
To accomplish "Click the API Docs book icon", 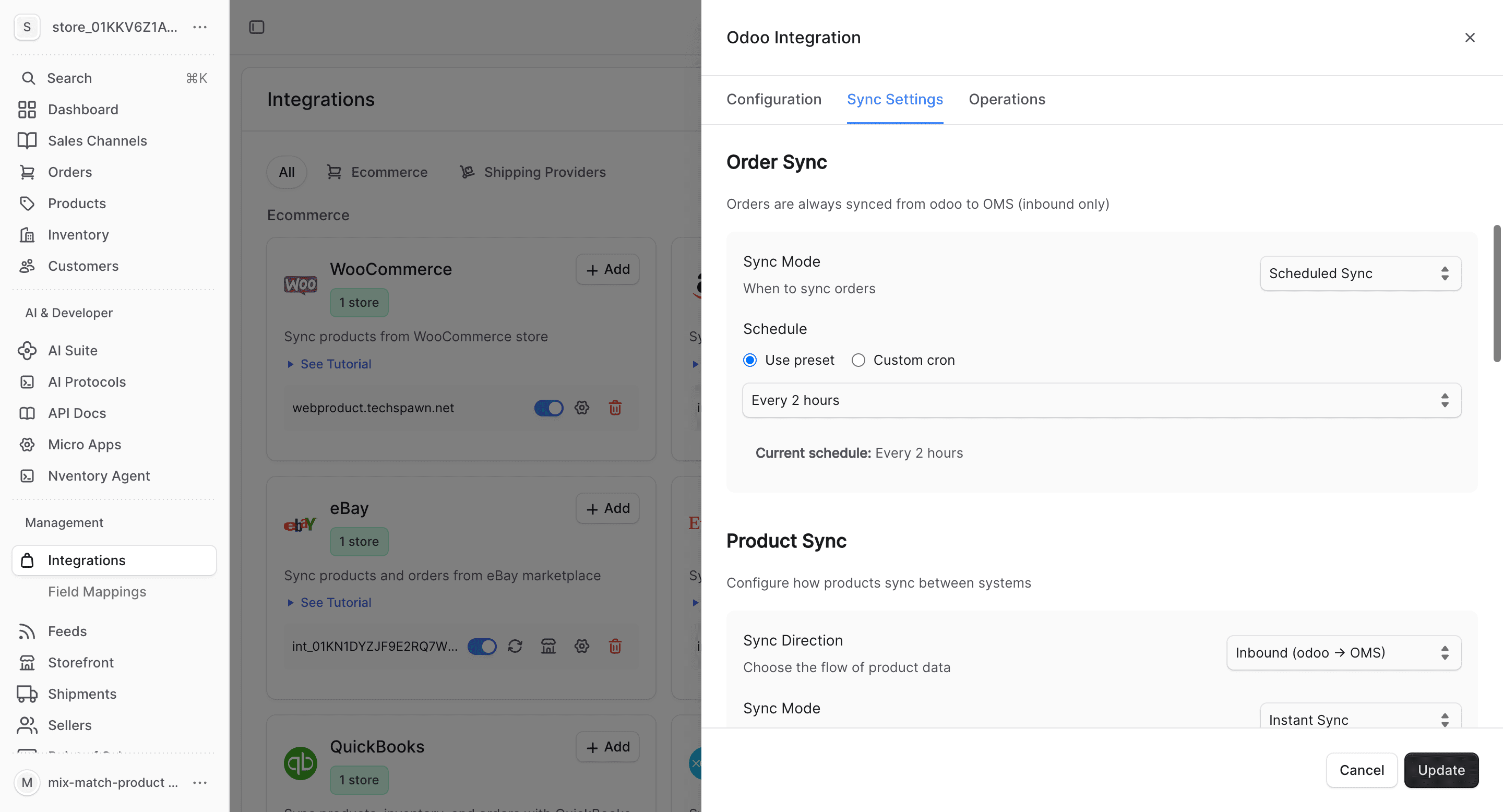I will coord(27,413).
